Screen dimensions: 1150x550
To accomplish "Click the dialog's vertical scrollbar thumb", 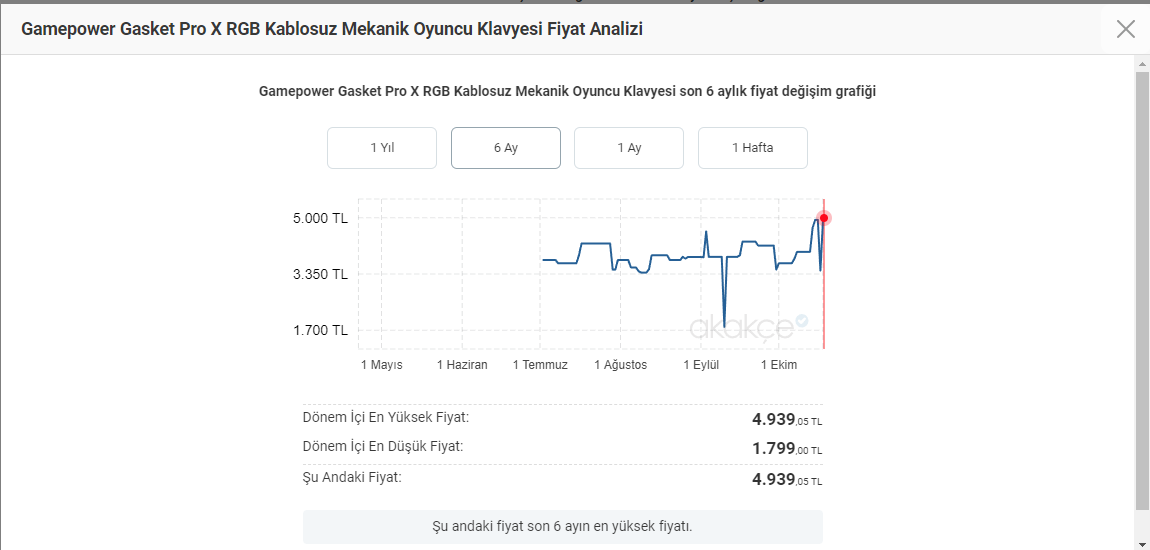I will coord(1142,290).
